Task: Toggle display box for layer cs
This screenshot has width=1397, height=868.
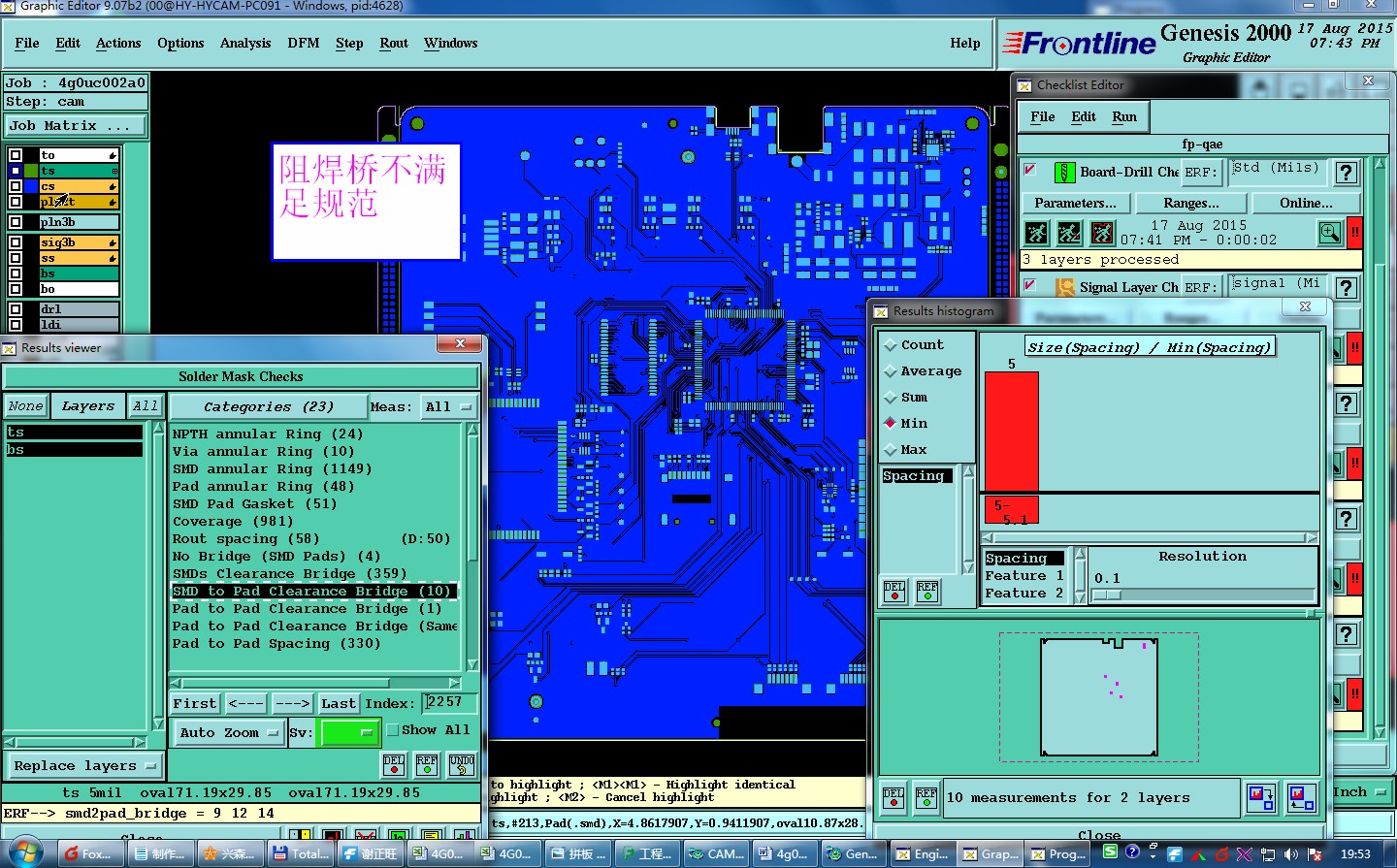Action: tap(16, 186)
